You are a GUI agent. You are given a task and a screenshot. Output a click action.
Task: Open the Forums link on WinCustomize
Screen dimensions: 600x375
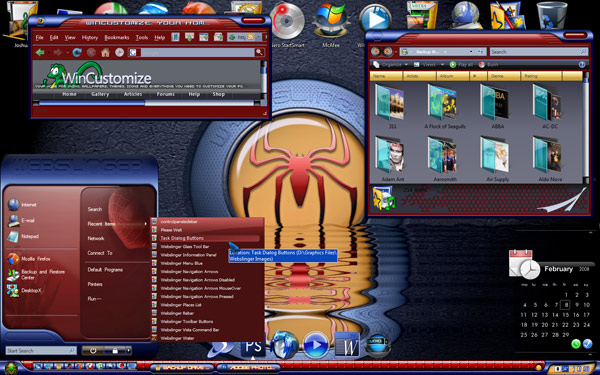point(166,94)
